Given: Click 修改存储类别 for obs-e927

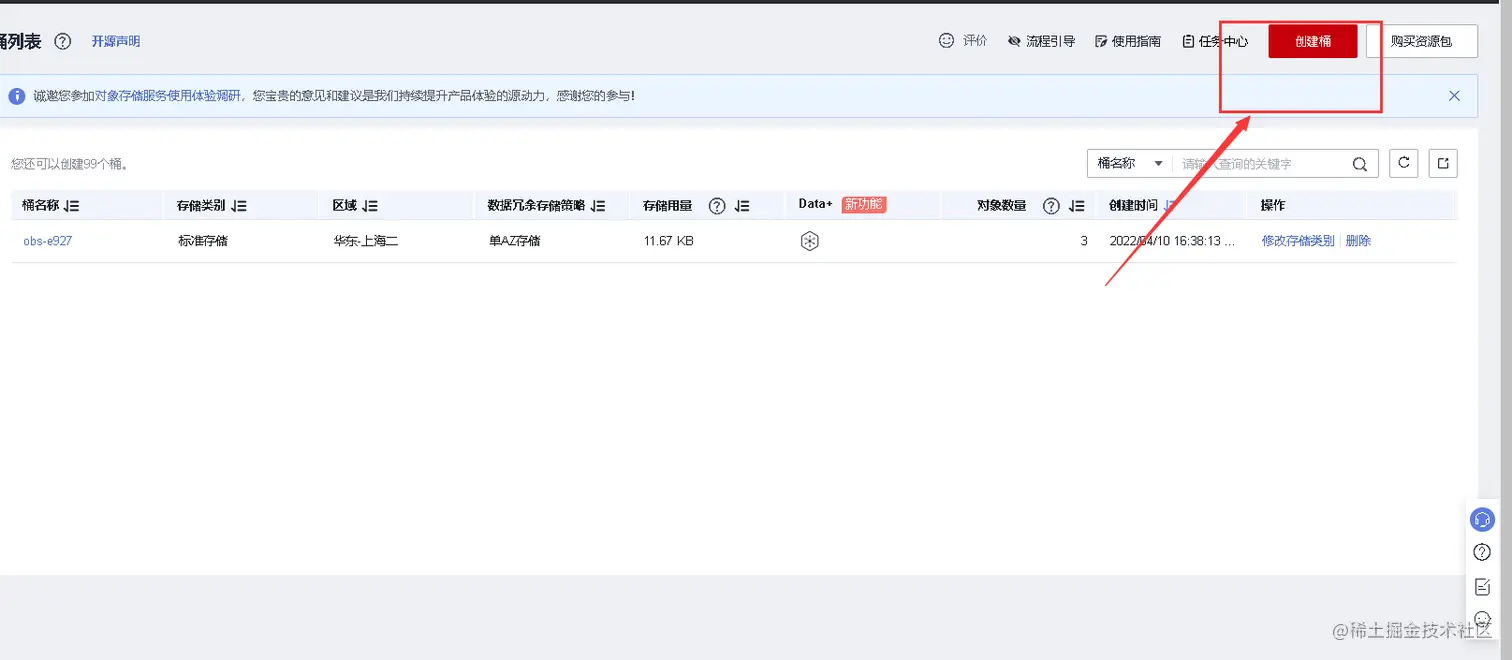Looking at the screenshot, I should tap(1298, 241).
